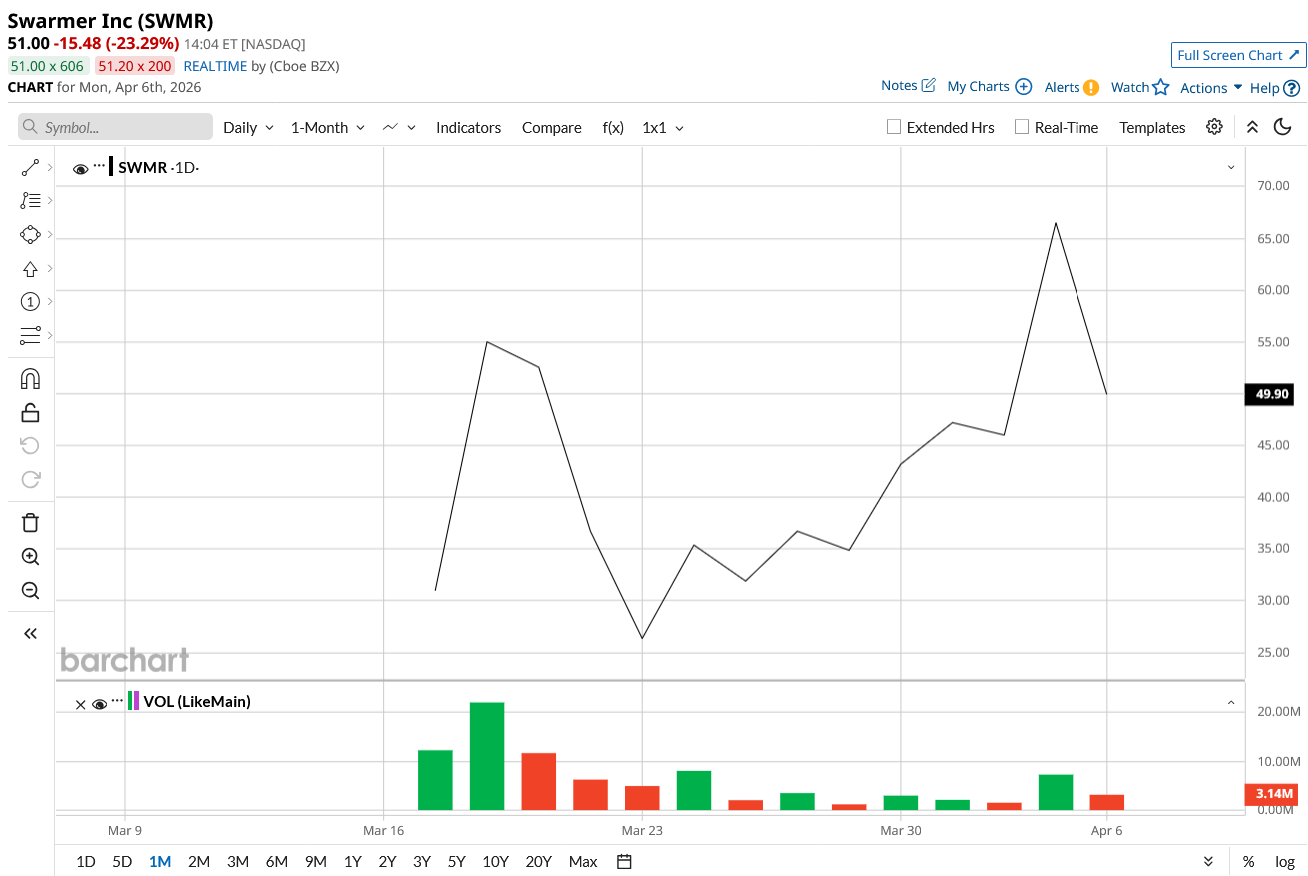Check the Real-Time checkbox
This screenshot has height=876, width=1308.
[1021, 127]
